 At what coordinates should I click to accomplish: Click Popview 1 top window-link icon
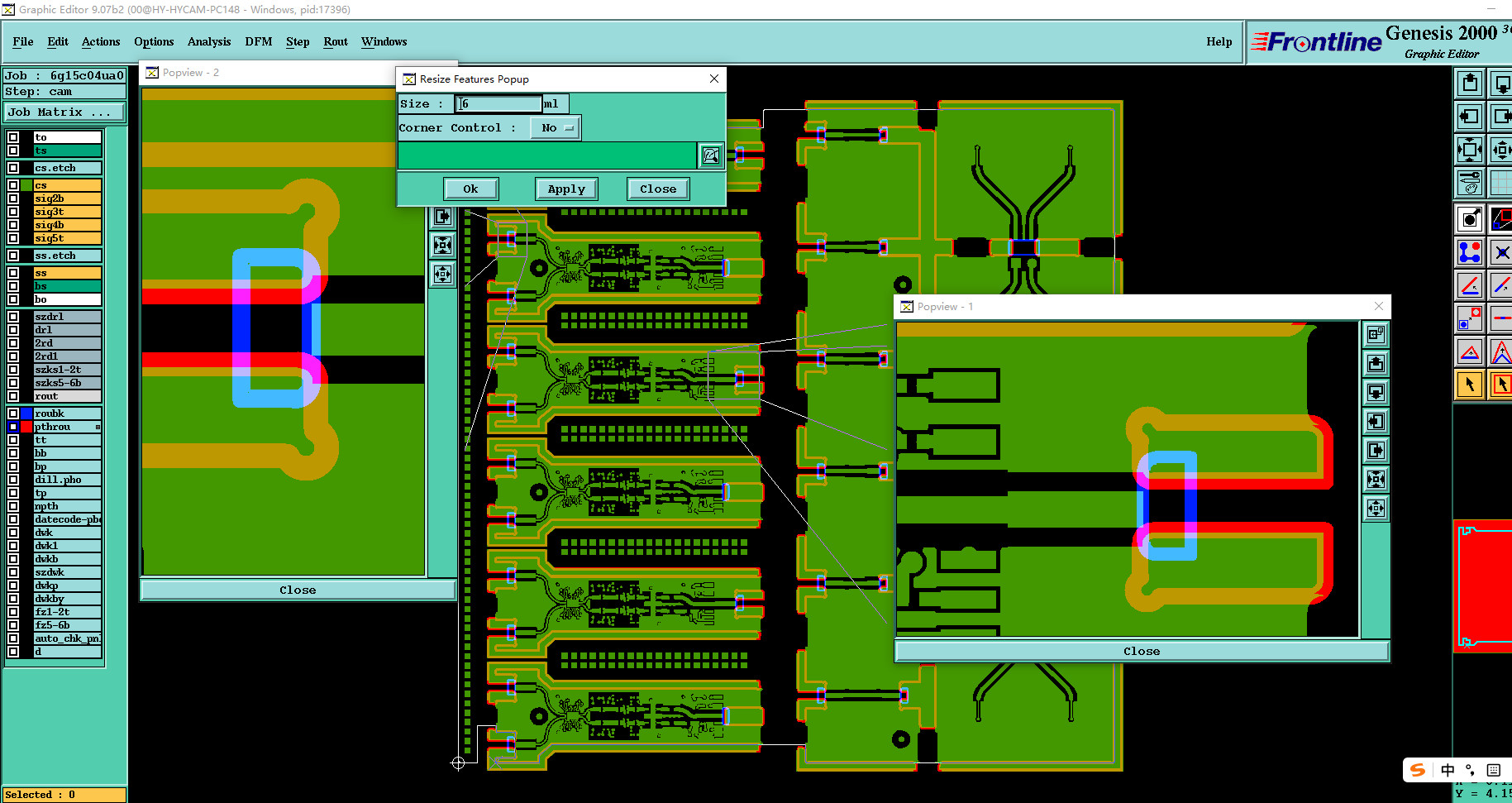pos(1376,335)
